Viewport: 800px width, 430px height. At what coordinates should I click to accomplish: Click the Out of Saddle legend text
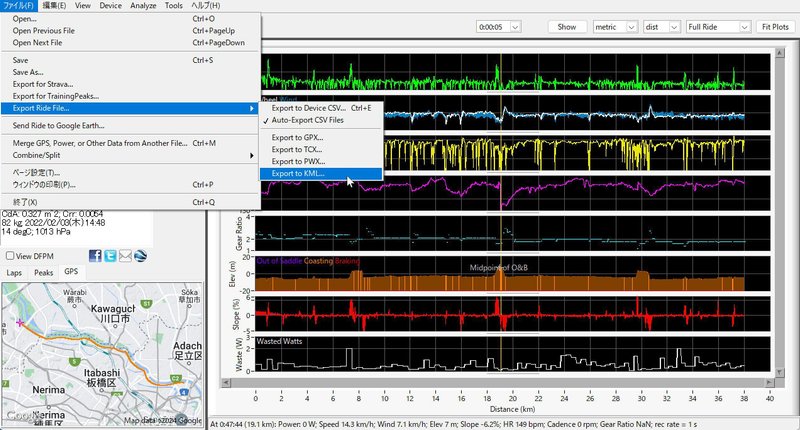click(x=279, y=261)
